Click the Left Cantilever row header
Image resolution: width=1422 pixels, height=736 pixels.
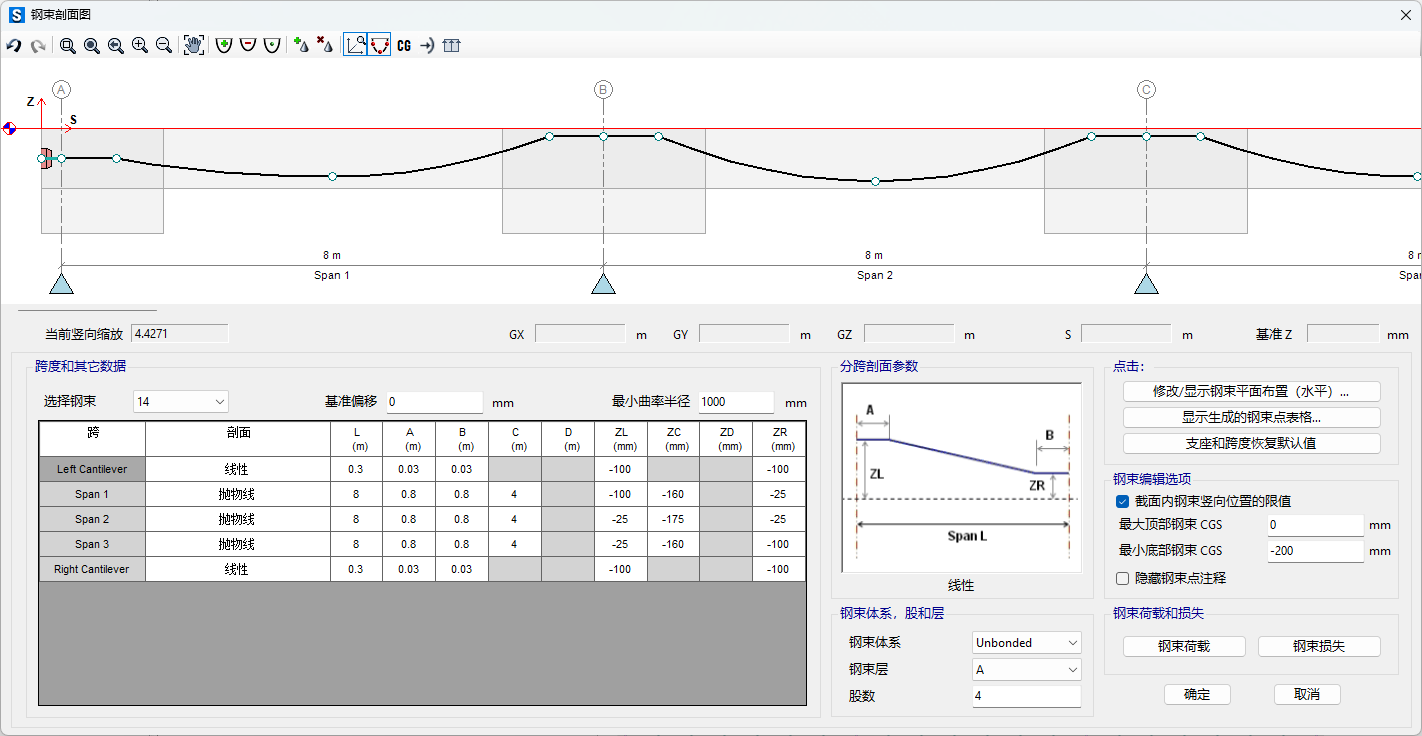tap(92, 469)
